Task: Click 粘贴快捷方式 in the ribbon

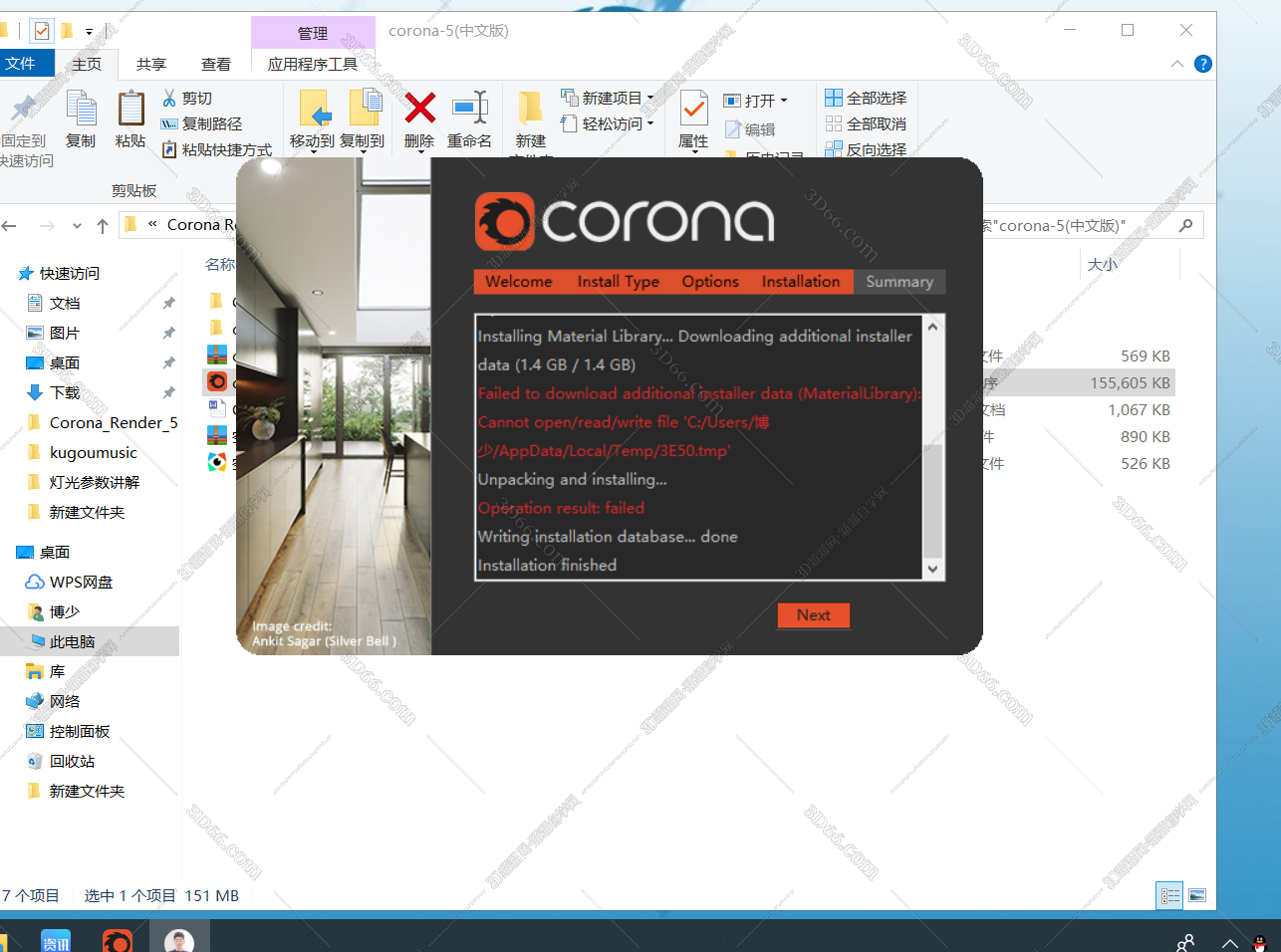Action: 216,149
